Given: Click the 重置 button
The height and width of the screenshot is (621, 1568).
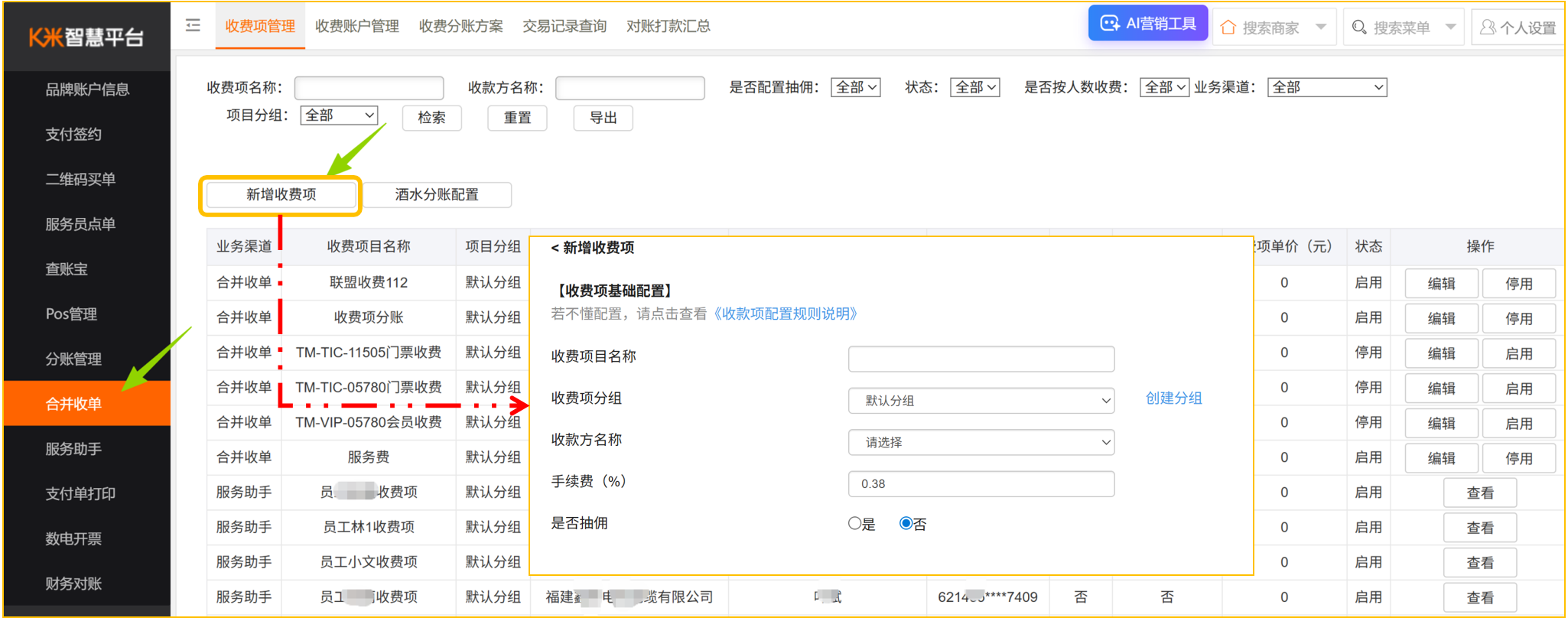Looking at the screenshot, I should (517, 118).
